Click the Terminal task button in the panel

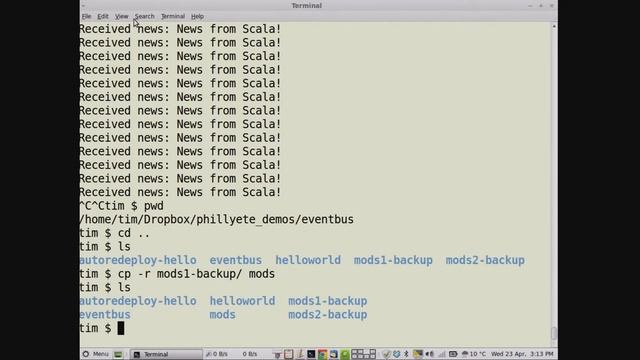[x=166, y=354]
